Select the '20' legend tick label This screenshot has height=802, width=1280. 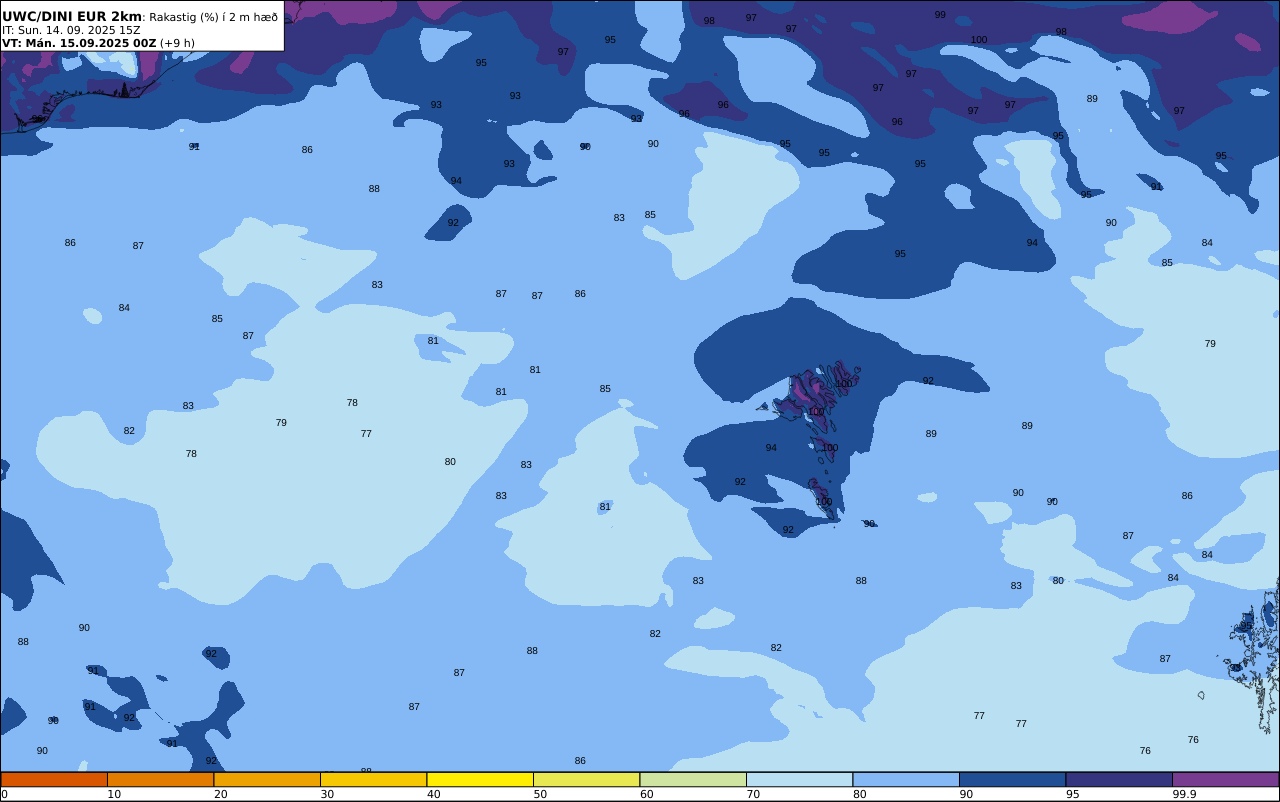pos(220,794)
